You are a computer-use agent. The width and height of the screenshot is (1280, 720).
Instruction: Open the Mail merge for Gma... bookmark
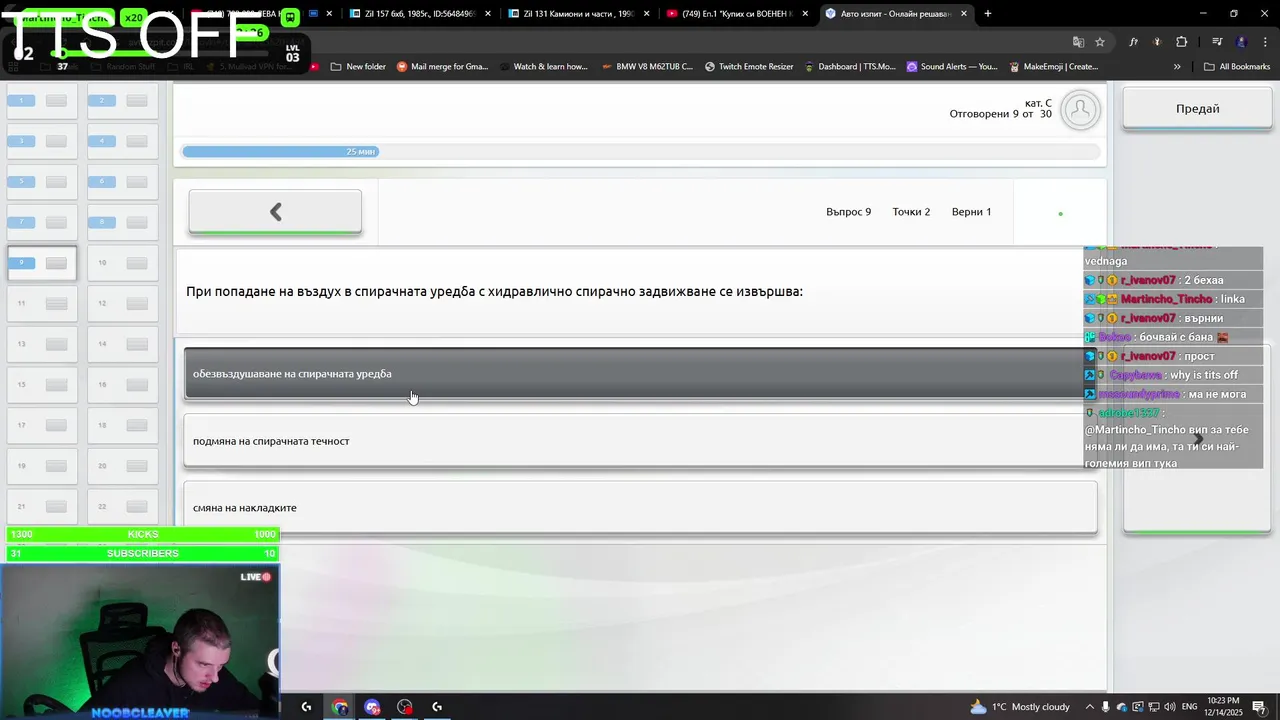[442, 67]
